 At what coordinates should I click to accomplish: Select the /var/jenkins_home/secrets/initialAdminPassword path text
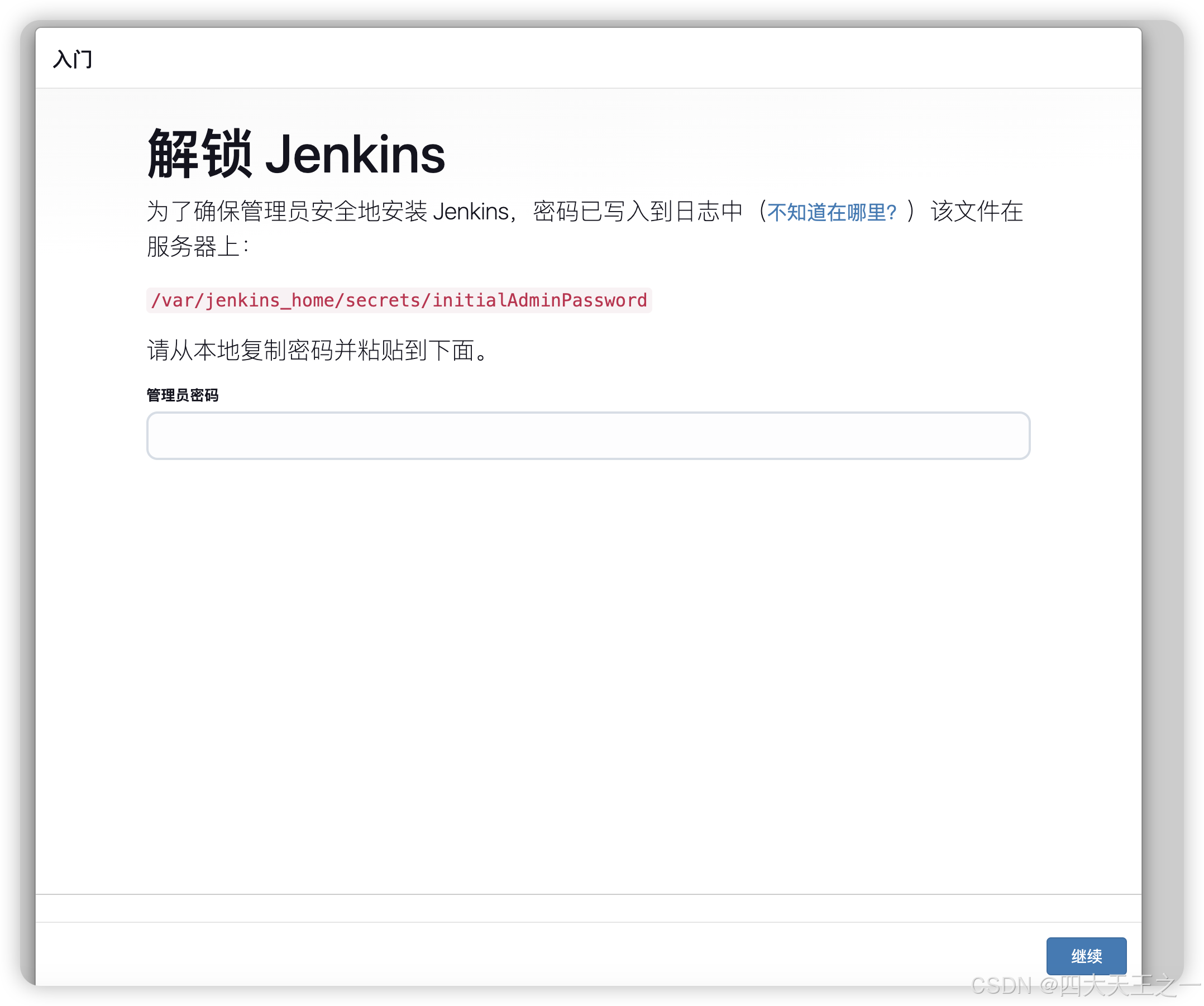coord(400,299)
